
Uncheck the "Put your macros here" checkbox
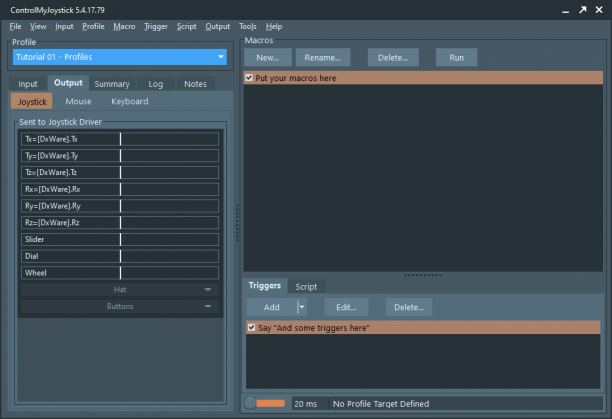pyautogui.click(x=249, y=78)
